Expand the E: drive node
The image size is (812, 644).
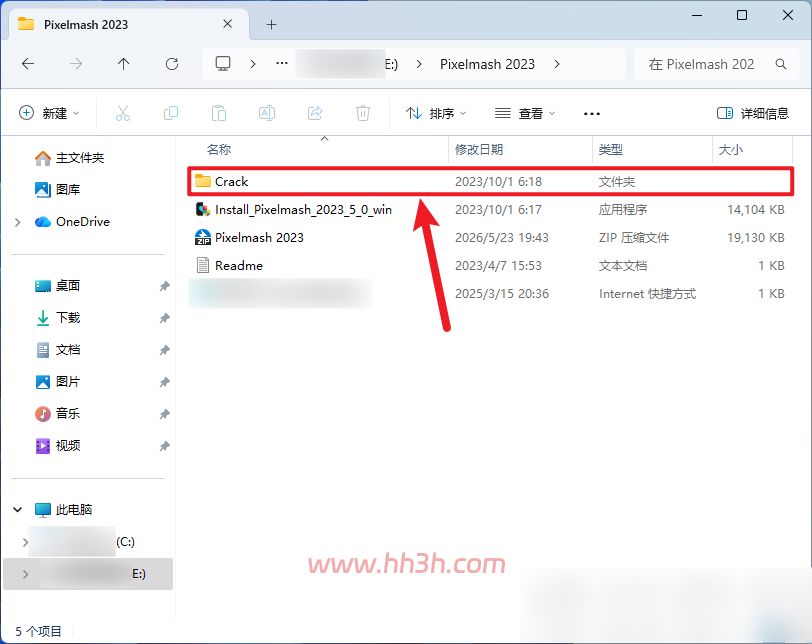coord(25,574)
